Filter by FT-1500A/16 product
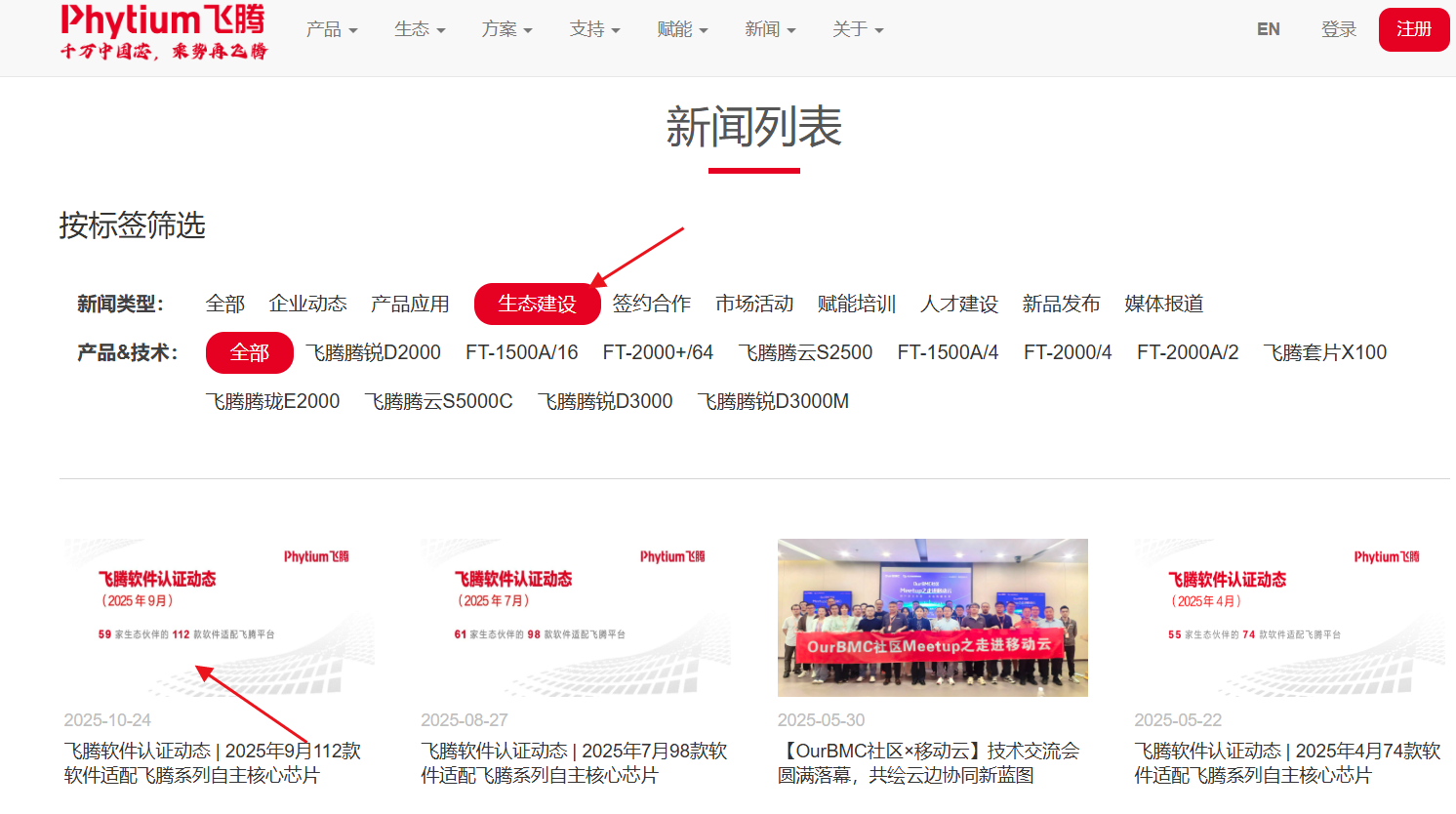This screenshot has width=1456, height=814. [x=522, y=352]
